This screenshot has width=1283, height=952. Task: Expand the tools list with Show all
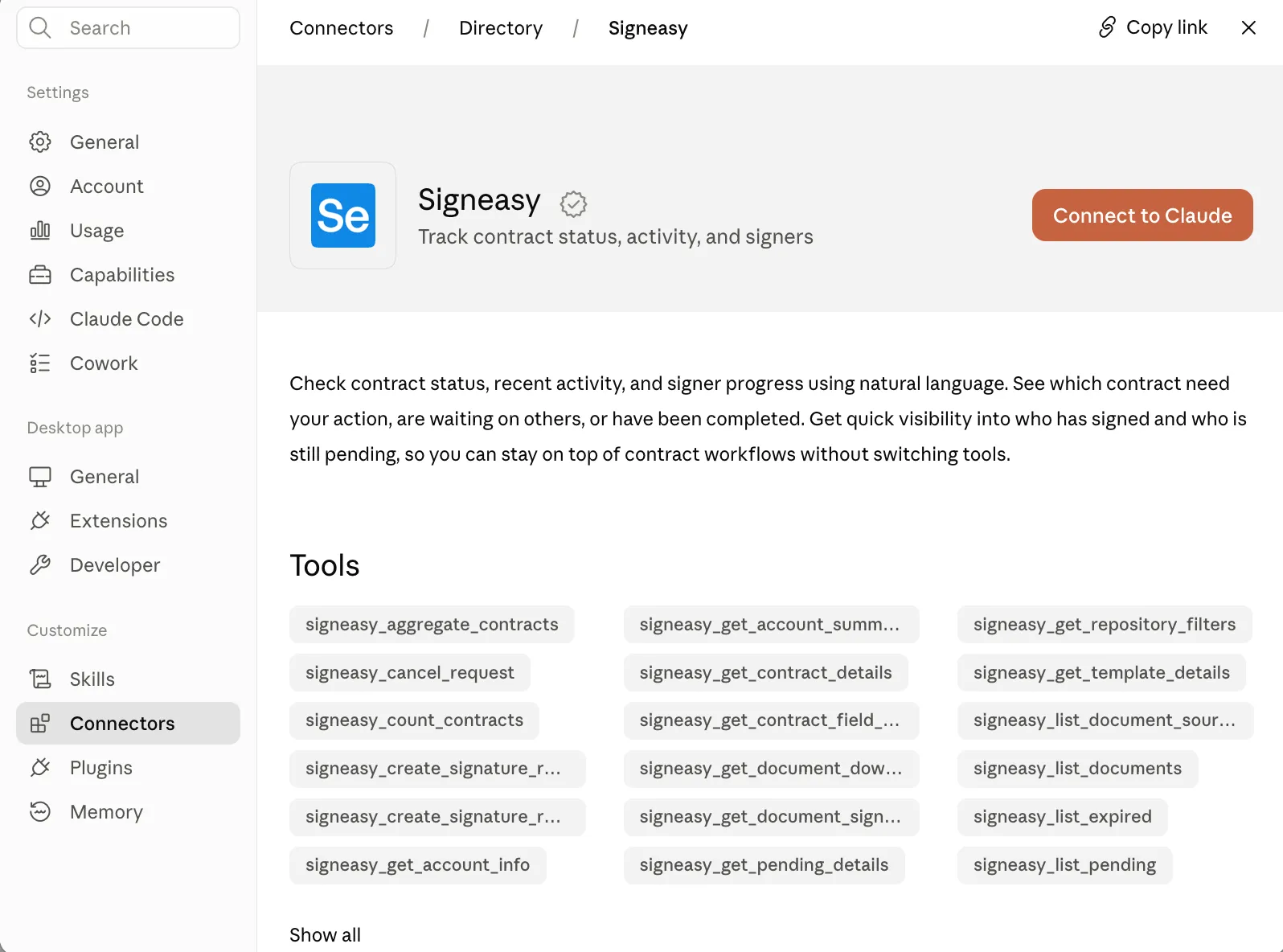(x=325, y=935)
